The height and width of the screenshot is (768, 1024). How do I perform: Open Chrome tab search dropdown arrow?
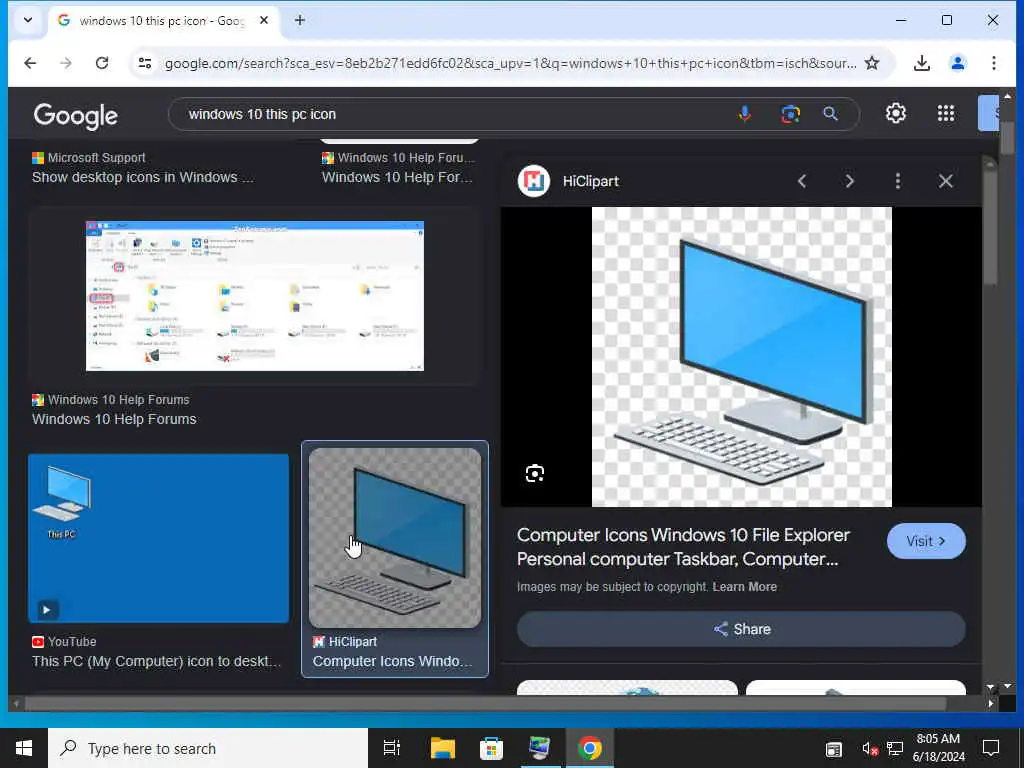[x=27, y=20]
